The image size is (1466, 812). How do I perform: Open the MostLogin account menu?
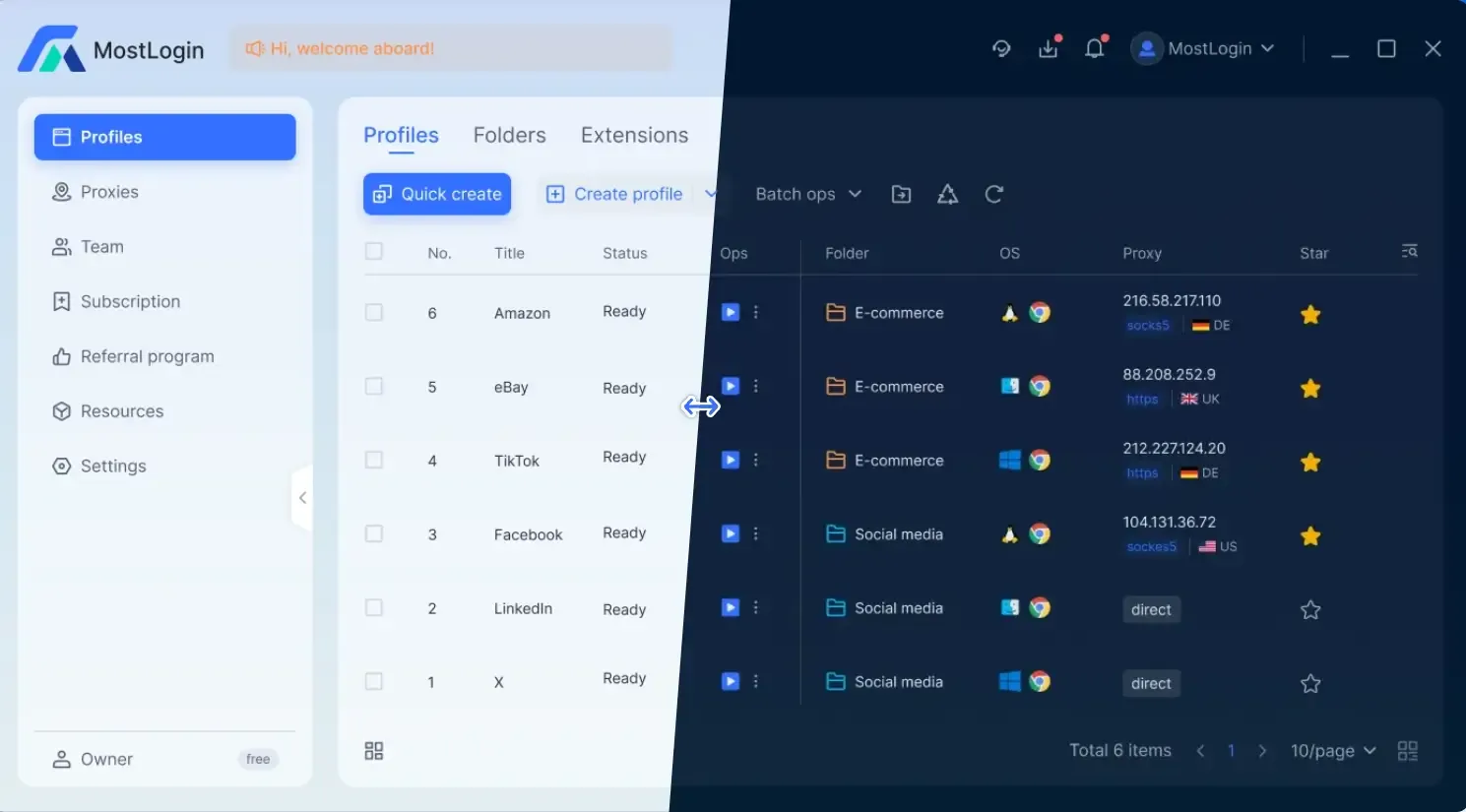pyautogui.click(x=1203, y=48)
